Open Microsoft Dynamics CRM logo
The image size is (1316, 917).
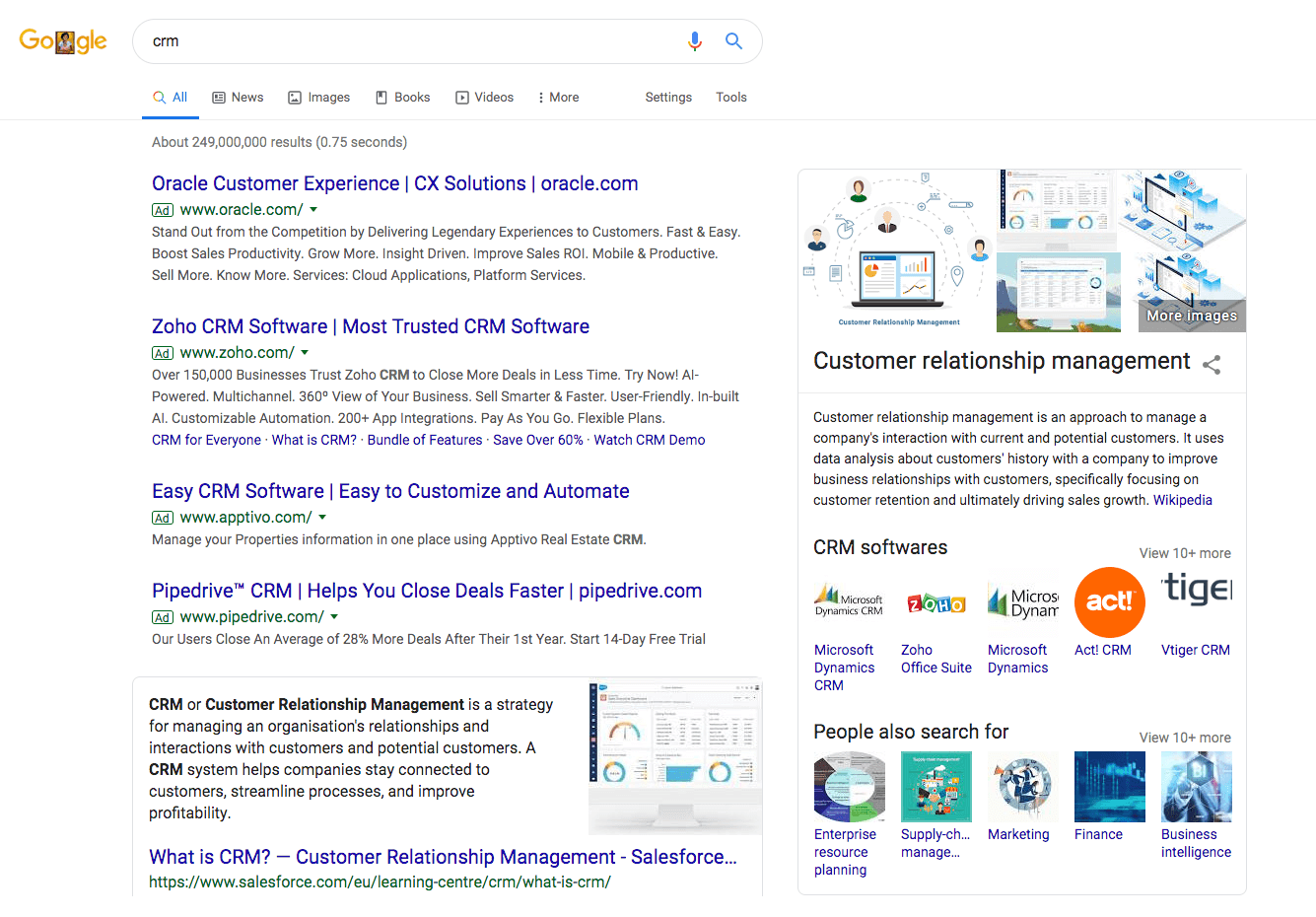[x=849, y=600]
